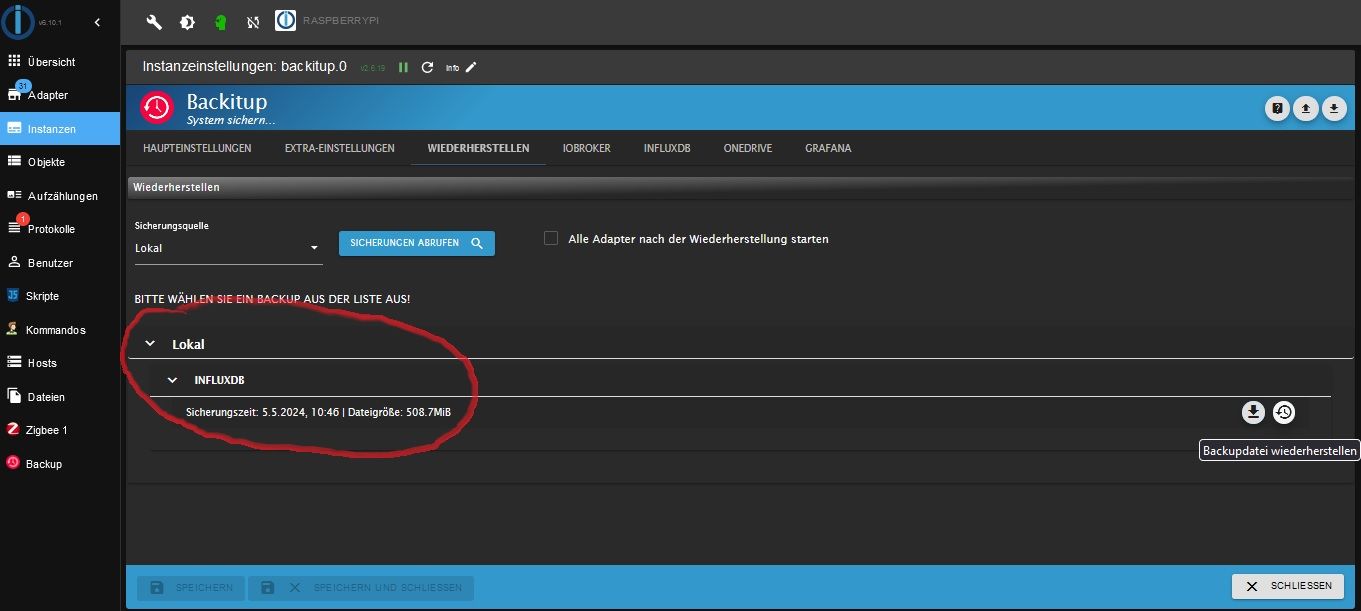The width and height of the screenshot is (1361, 611).
Task: Click the Speichern button
Action: point(190,587)
